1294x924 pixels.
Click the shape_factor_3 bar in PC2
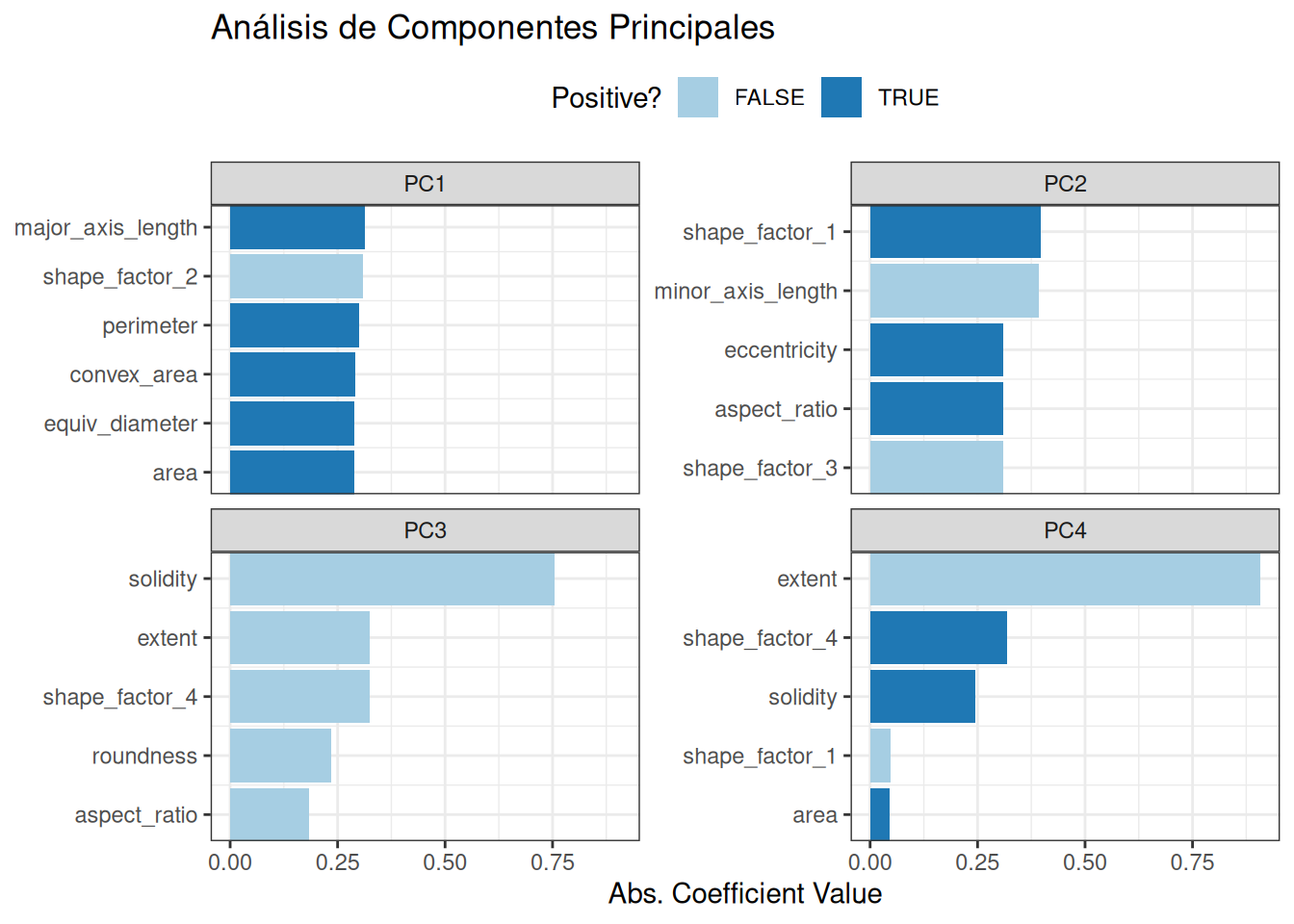pyautogui.click(x=936, y=468)
